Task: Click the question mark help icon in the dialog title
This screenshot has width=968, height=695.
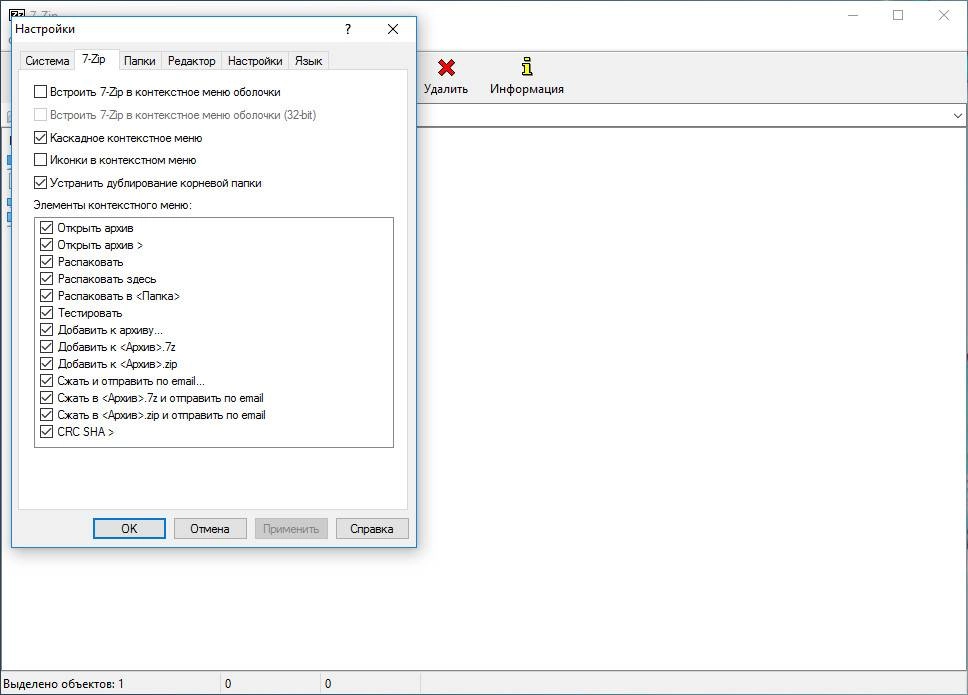Action: pyautogui.click(x=348, y=29)
